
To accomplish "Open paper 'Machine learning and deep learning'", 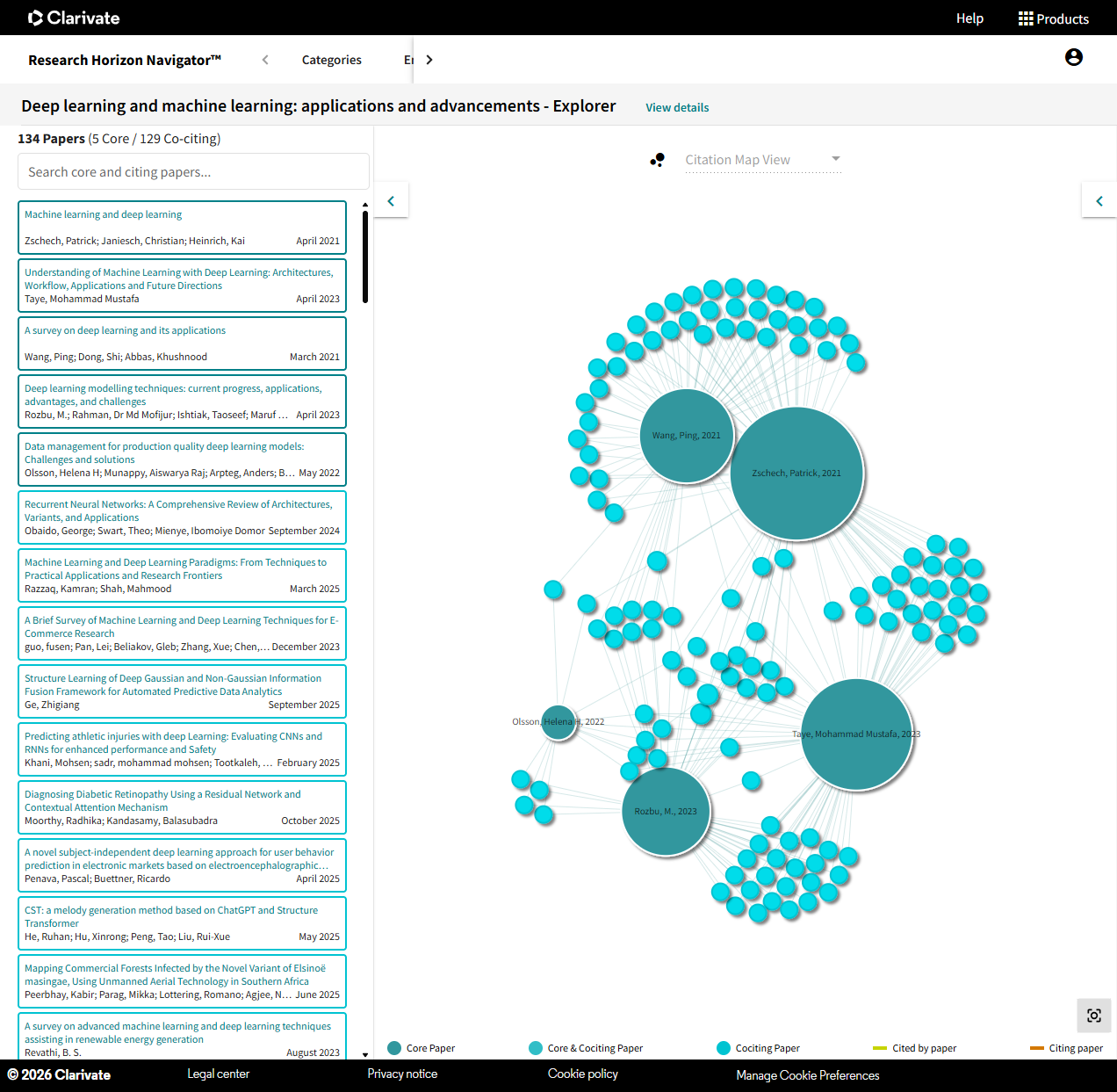I will 182,228.
